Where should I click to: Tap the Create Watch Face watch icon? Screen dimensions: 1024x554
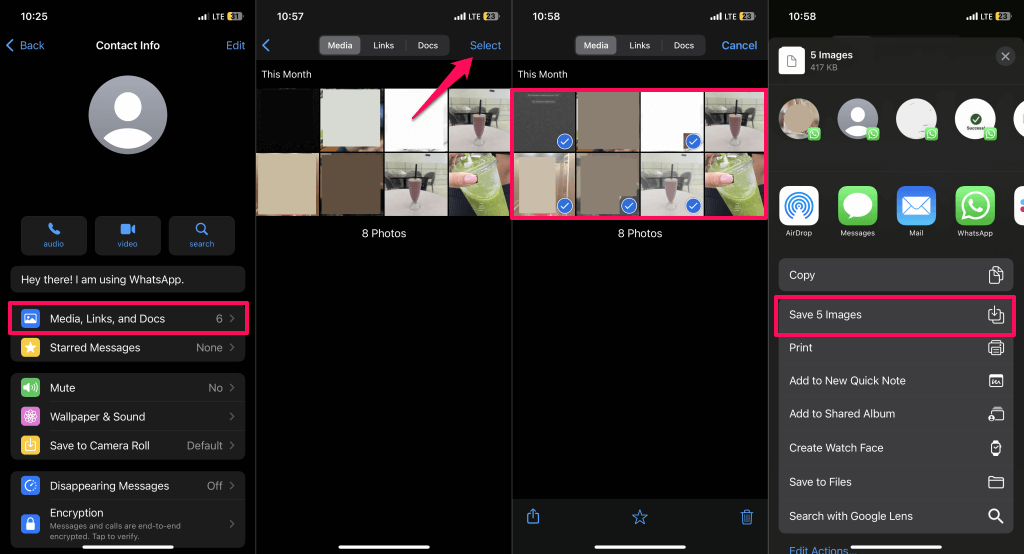995,448
